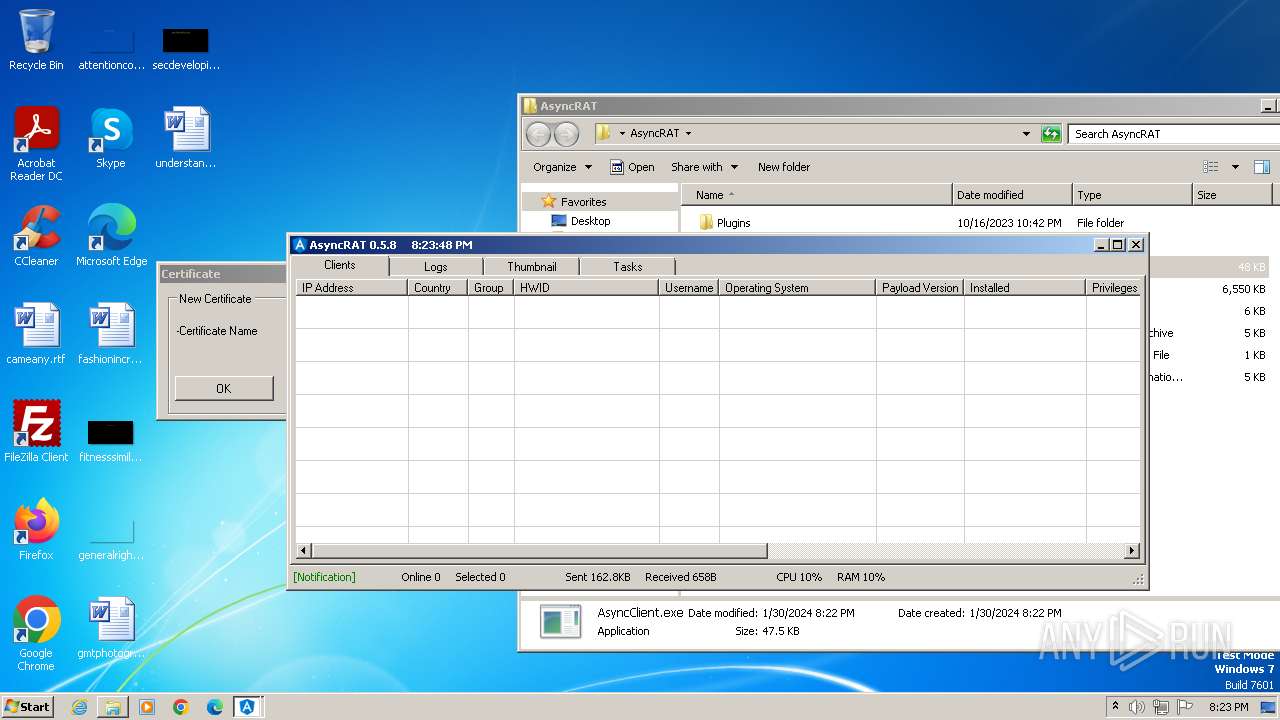This screenshot has height=720, width=1280.
Task: Switch to the Tasks tab
Action: 627,267
